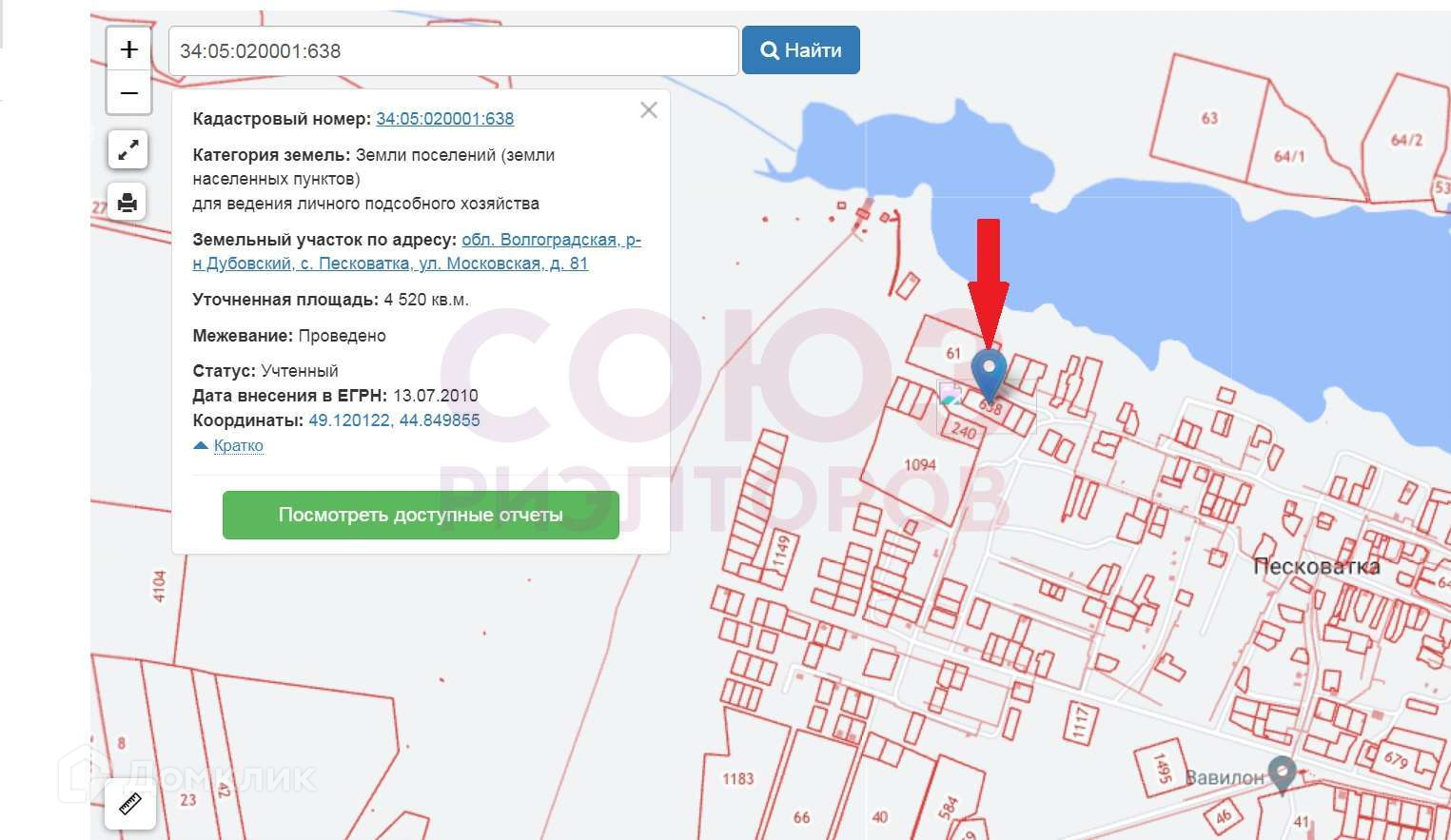Viewport: 1451px width, 840px height.
Task: Zoom in the map with plus button
Action: tap(128, 49)
